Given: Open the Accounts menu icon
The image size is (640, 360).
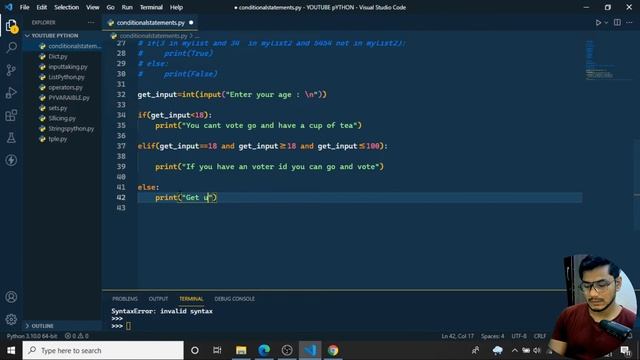Looking at the screenshot, I should click(11, 297).
